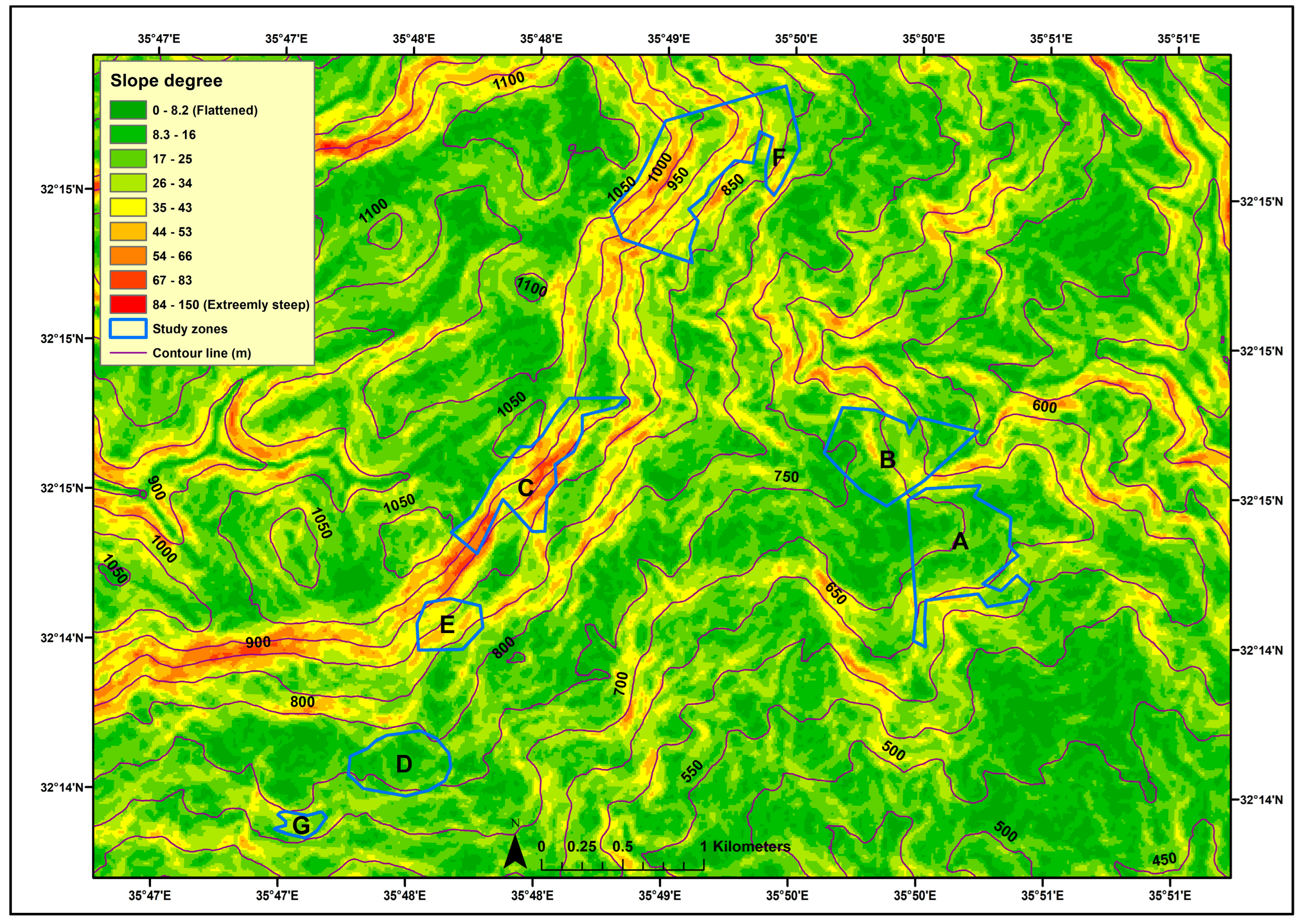1304x924 pixels.
Task: Click the Kilometers scale bar text
Action: click(751, 847)
